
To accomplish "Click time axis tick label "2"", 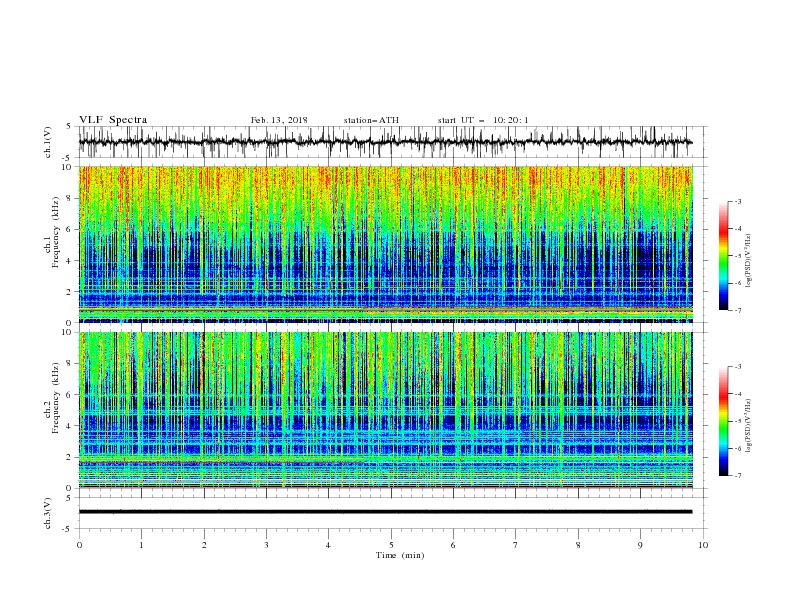I will pos(204,545).
